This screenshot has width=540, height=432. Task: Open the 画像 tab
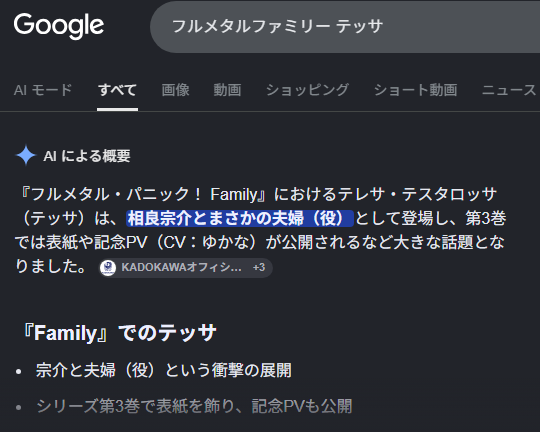176,90
